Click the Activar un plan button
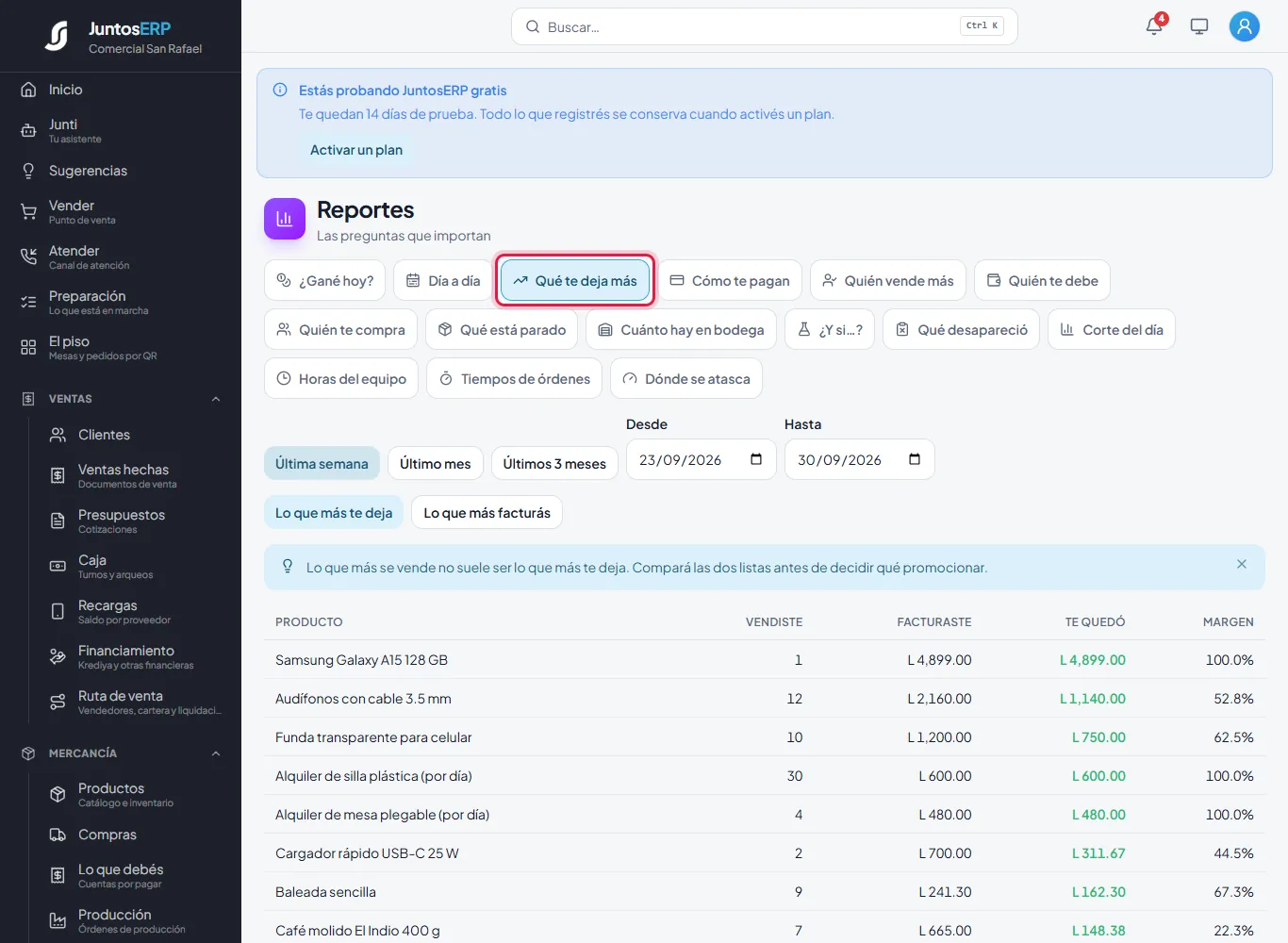This screenshot has height=943, width=1288. tap(356, 150)
